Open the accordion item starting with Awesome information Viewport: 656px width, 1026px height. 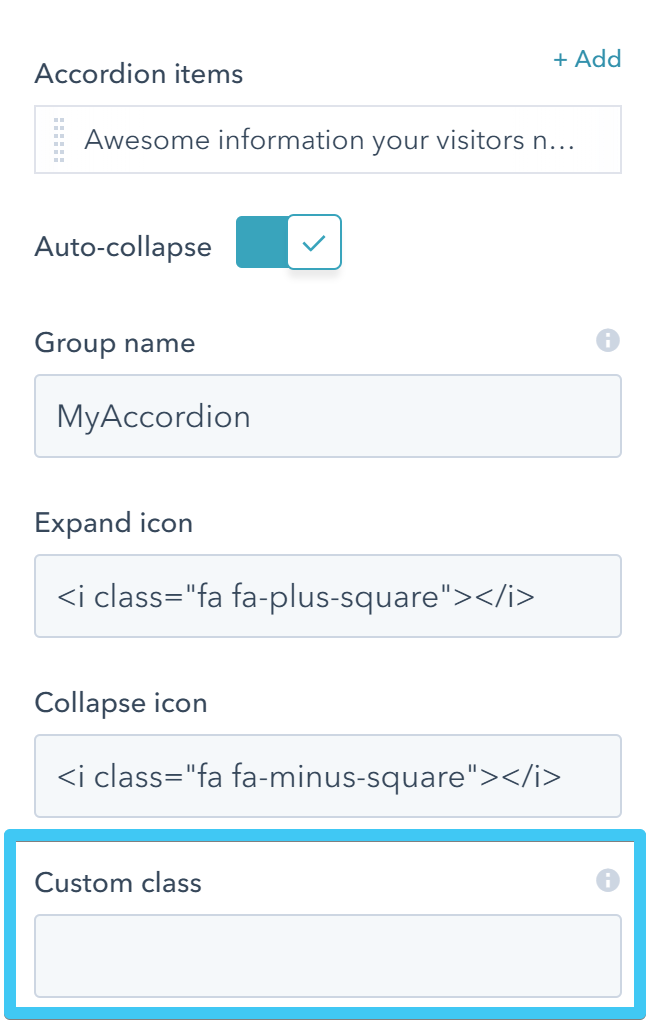click(328, 140)
